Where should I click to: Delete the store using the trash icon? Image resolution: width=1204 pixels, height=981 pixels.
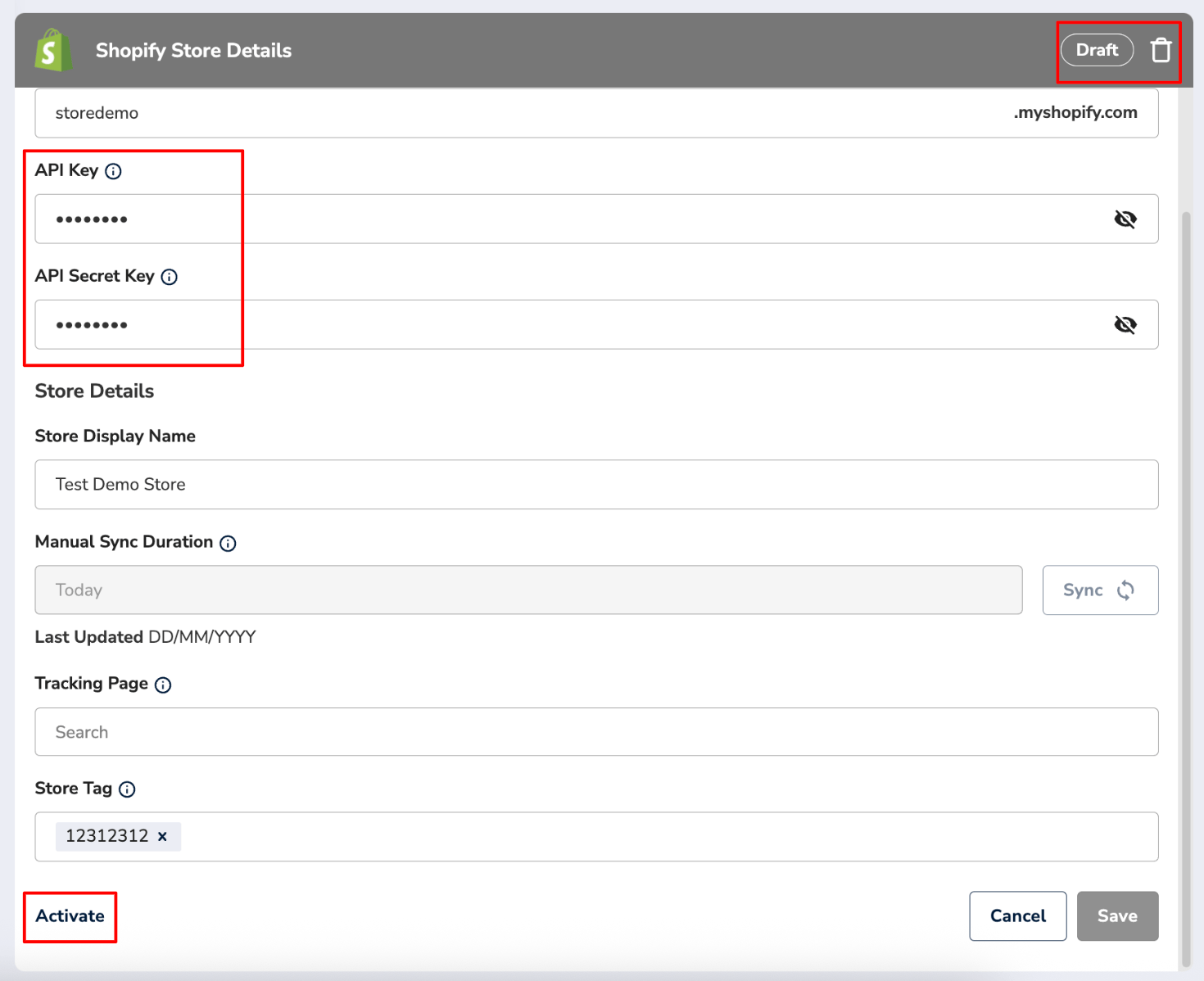coord(1161,50)
